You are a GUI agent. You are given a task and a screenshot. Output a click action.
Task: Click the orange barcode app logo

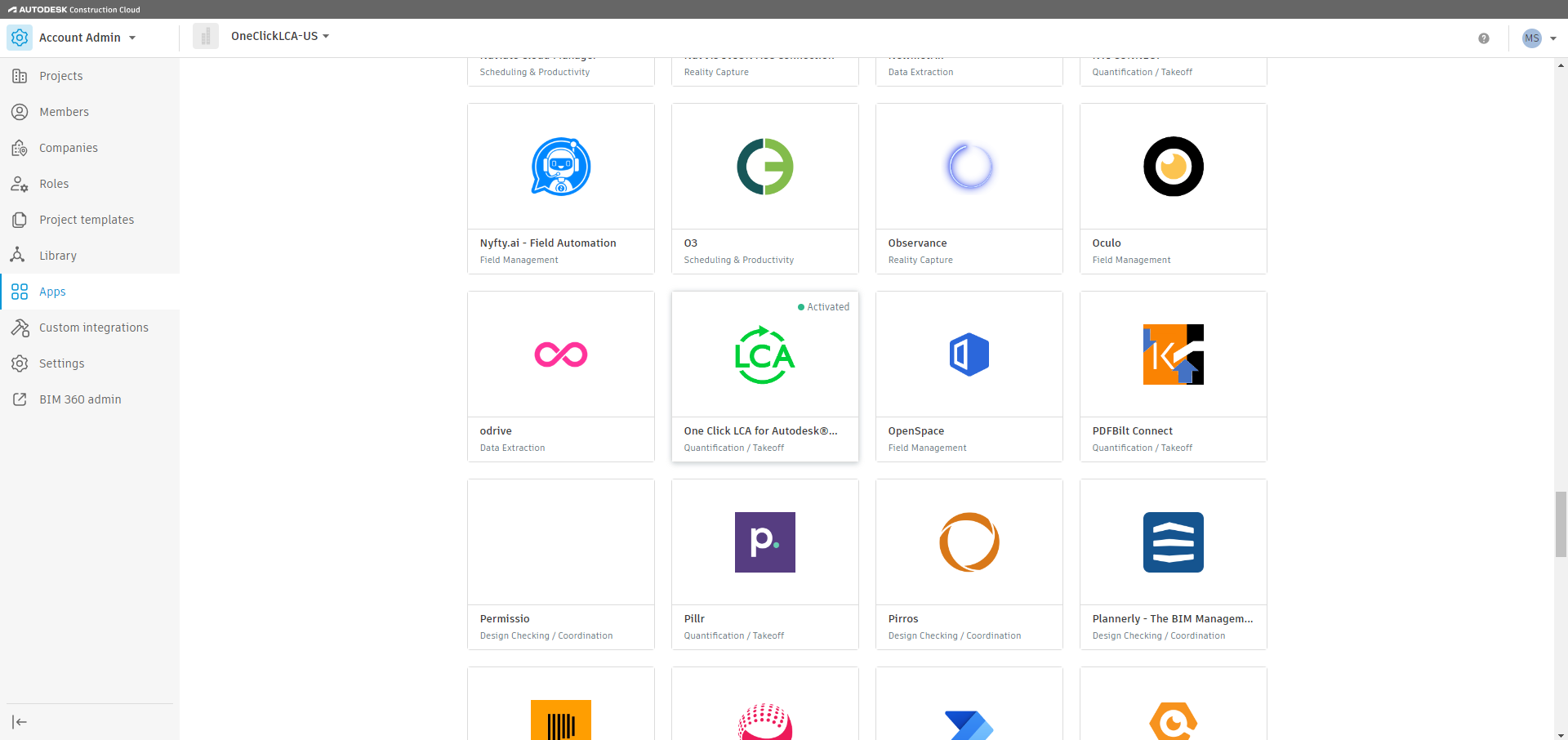[561, 720]
